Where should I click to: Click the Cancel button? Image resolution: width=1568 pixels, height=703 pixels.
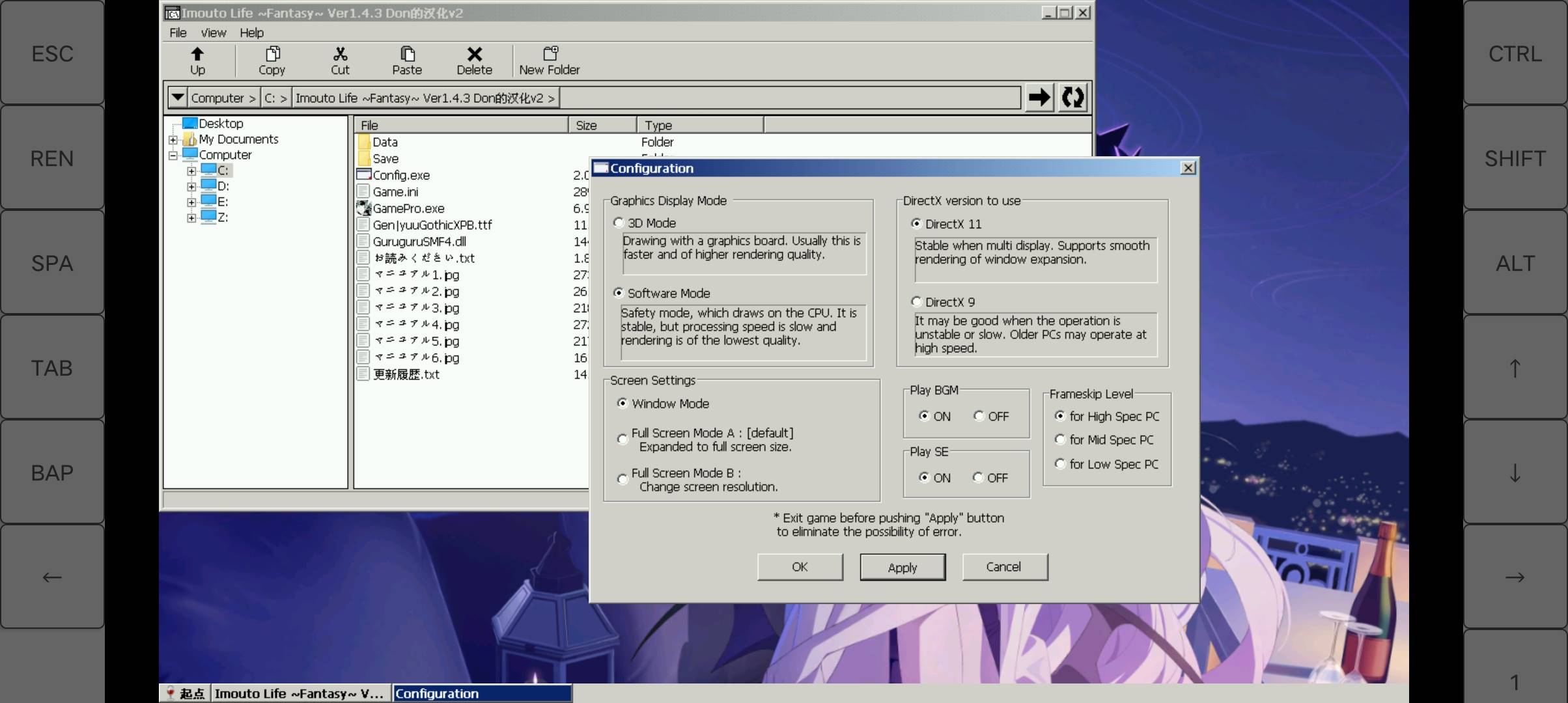pyautogui.click(x=1003, y=566)
